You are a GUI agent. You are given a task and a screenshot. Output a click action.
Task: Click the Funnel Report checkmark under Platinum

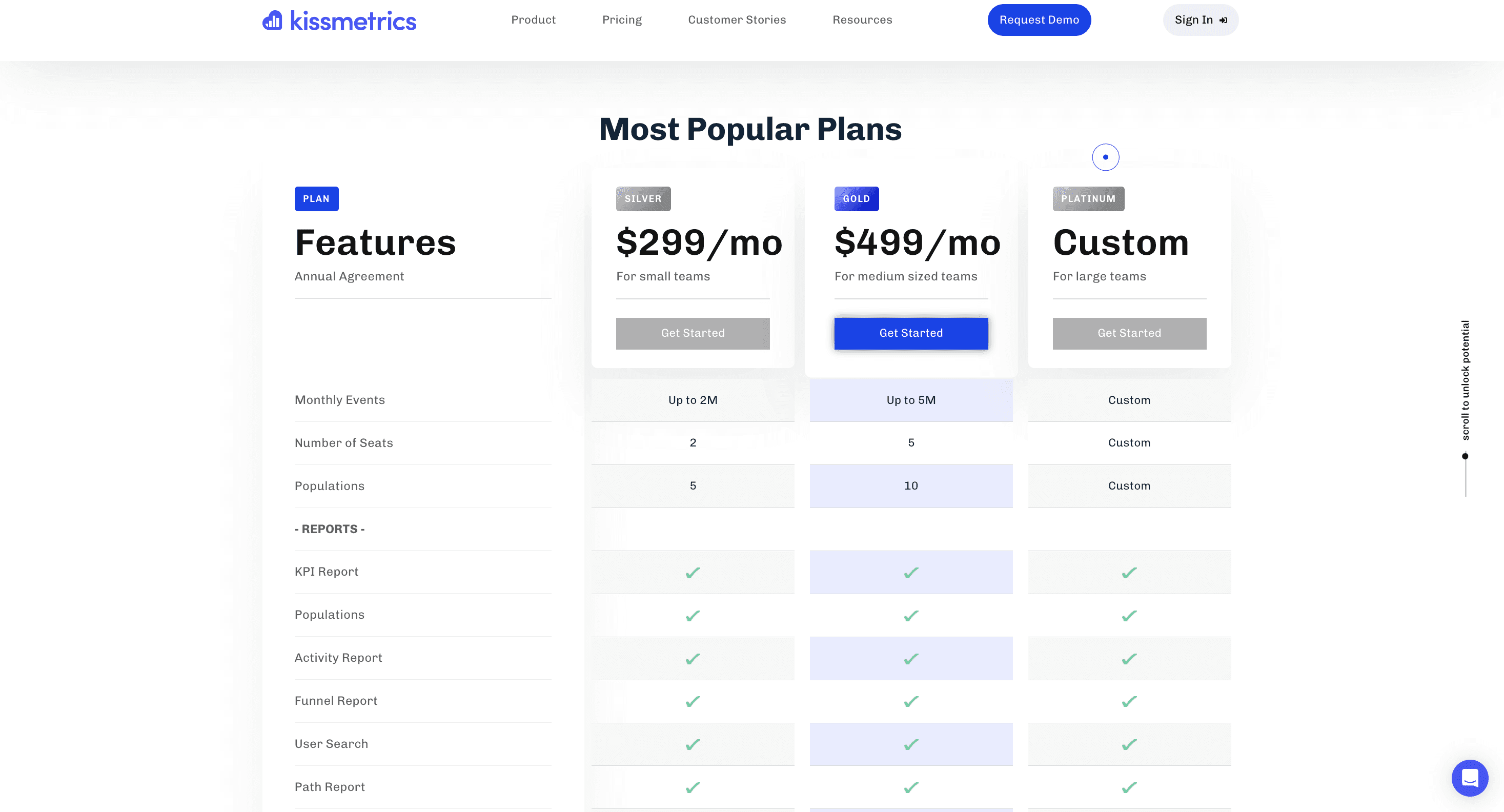(1129, 701)
